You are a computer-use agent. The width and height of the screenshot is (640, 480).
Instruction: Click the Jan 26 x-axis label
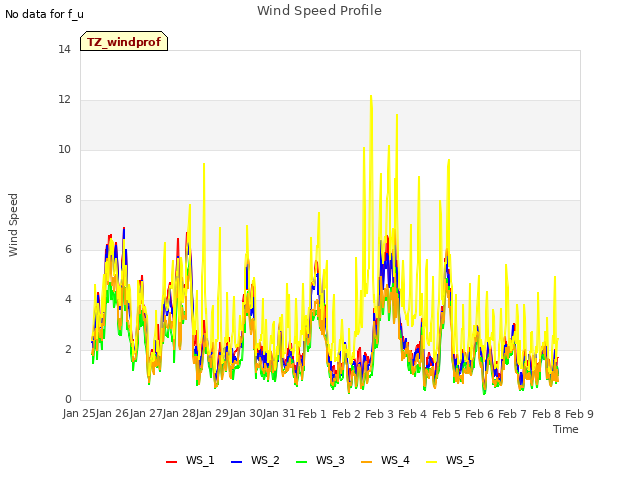pos(113,414)
